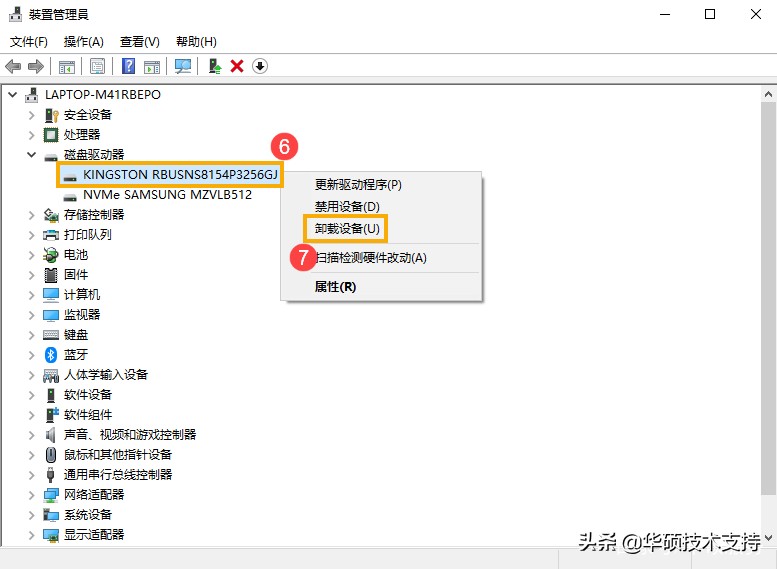Click the 网络适配器 network icon

pos(51,495)
